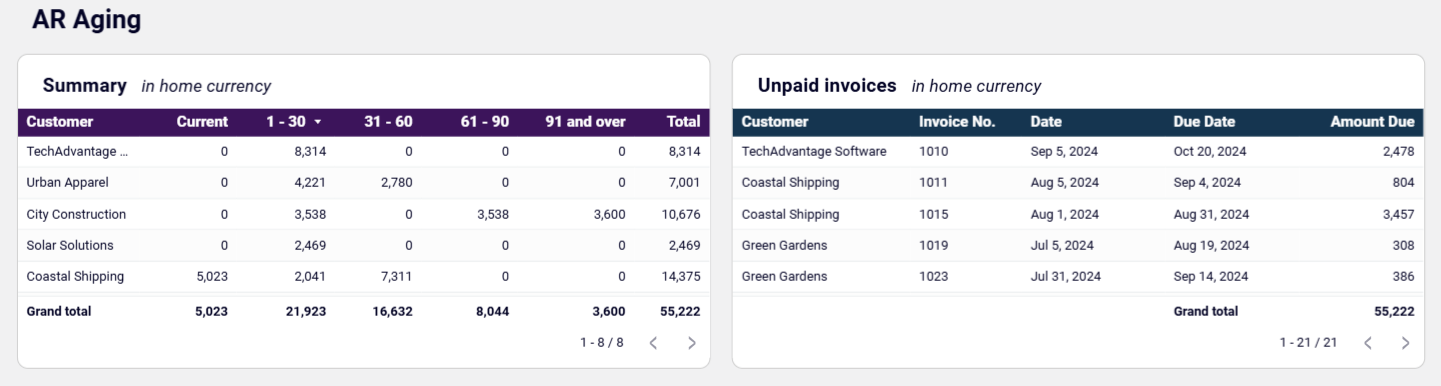Screen dimensions: 1441x386
Task: Sort Summary by 61 - 90 column header
Action: (x=485, y=122)
